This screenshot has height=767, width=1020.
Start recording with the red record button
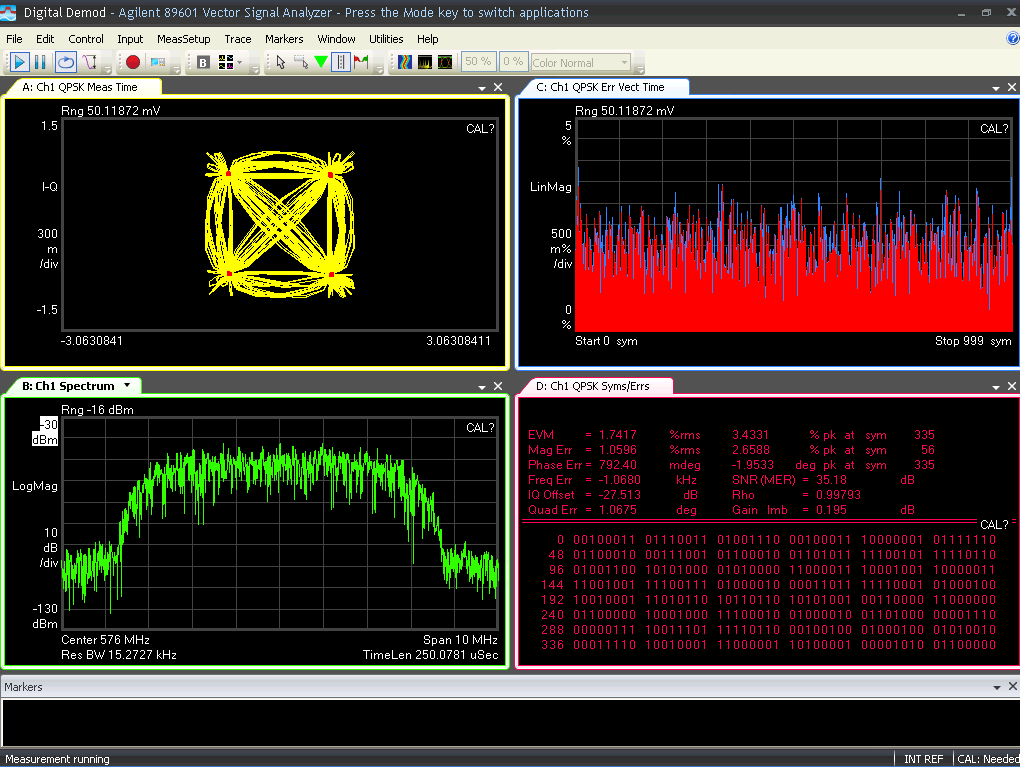click(133, 62)
